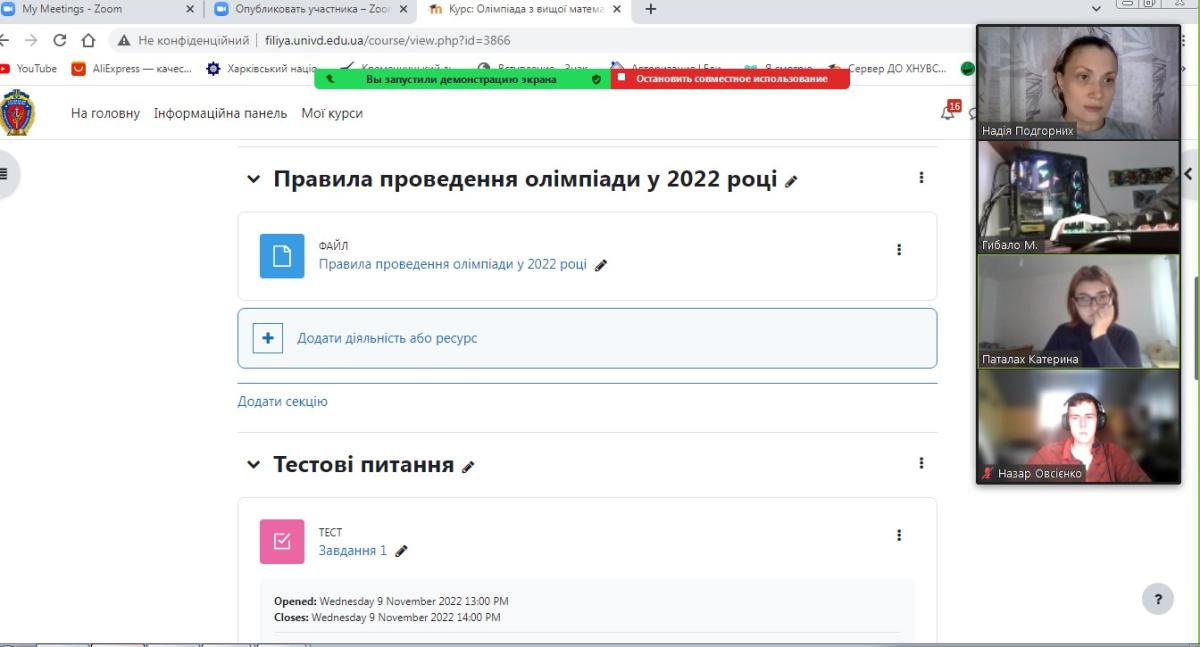1200x647 pixels.
Task: Open three-dot menu for Завдання 1 test
Action: click(x=899, y=535)
